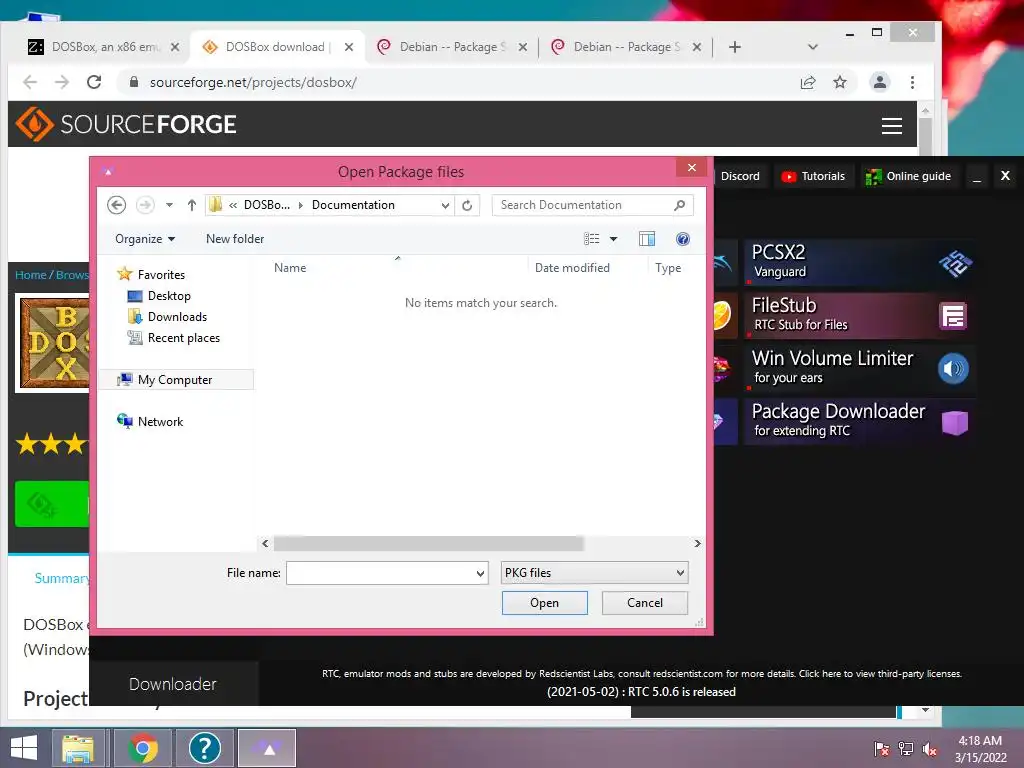Click the Chrome share page icon
This screenshot has width=1024, height=768.
tap(808, 82)
